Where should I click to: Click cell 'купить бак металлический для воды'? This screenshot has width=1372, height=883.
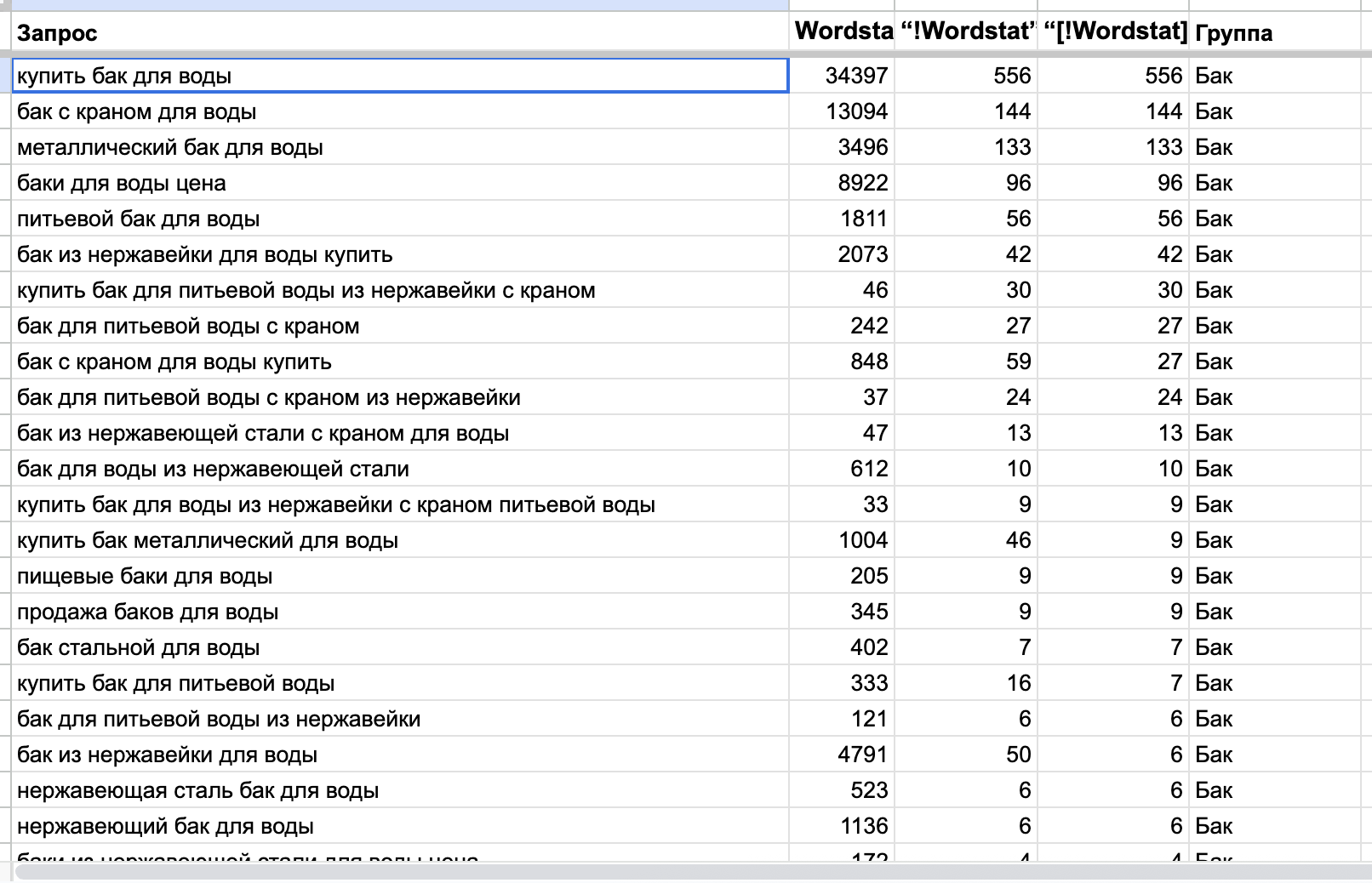(x=401, y=540)
